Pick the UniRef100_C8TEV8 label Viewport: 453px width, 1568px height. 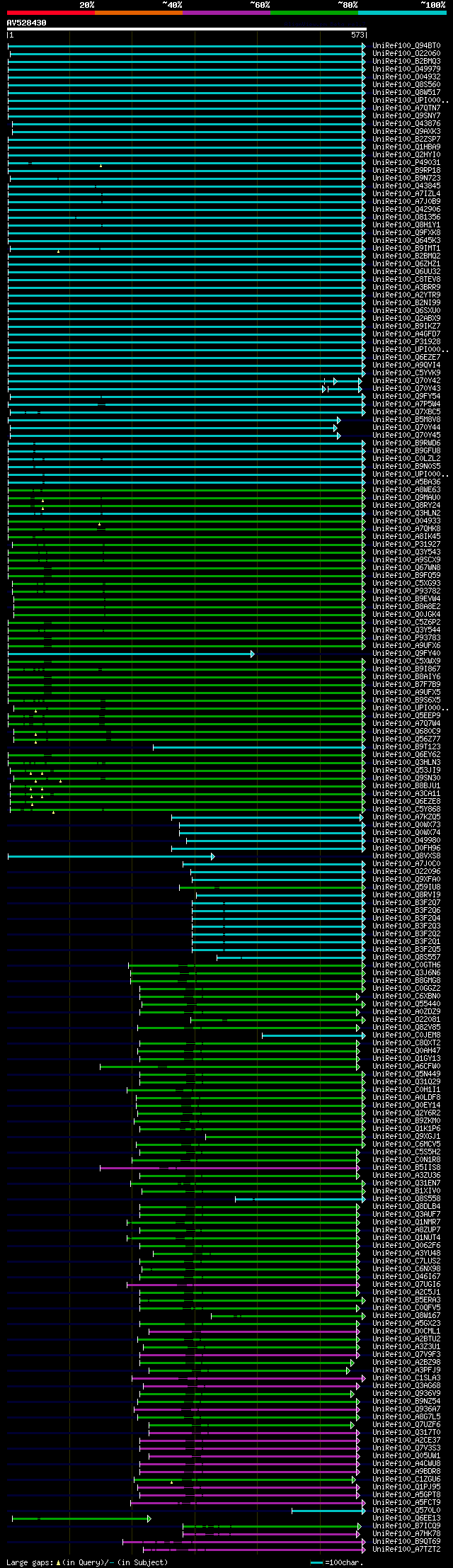[x=406, y=279]
